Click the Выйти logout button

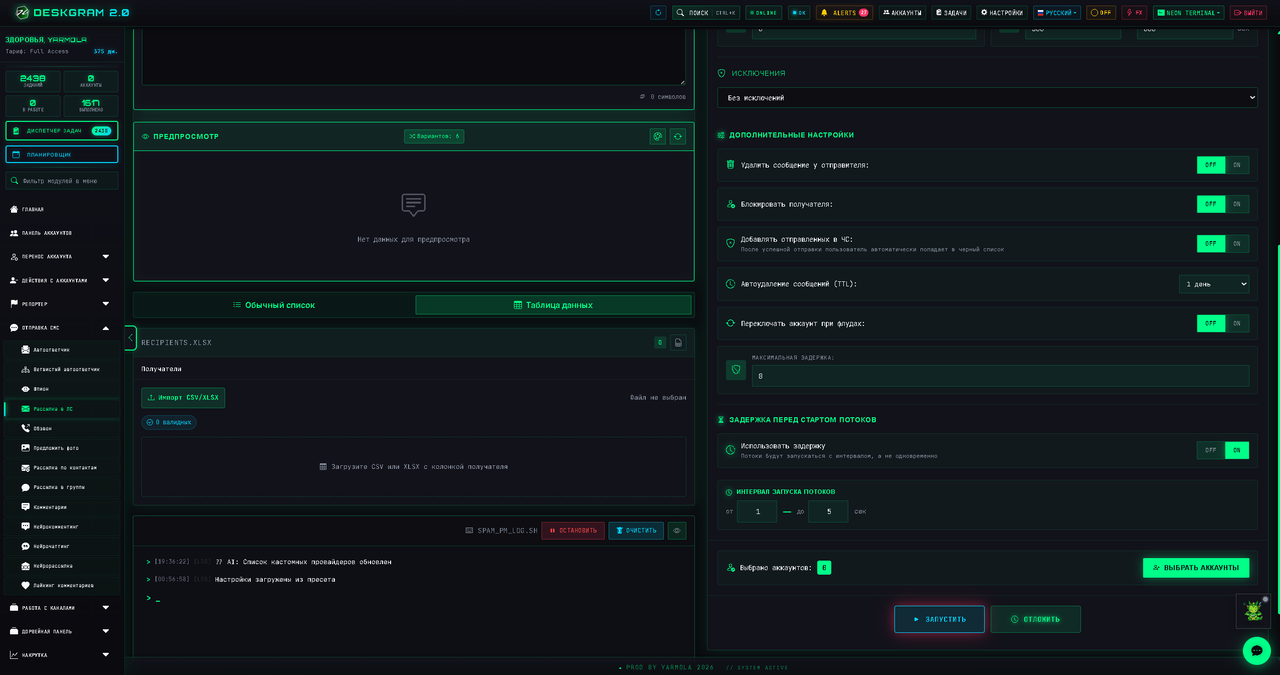click(1248, 13)
